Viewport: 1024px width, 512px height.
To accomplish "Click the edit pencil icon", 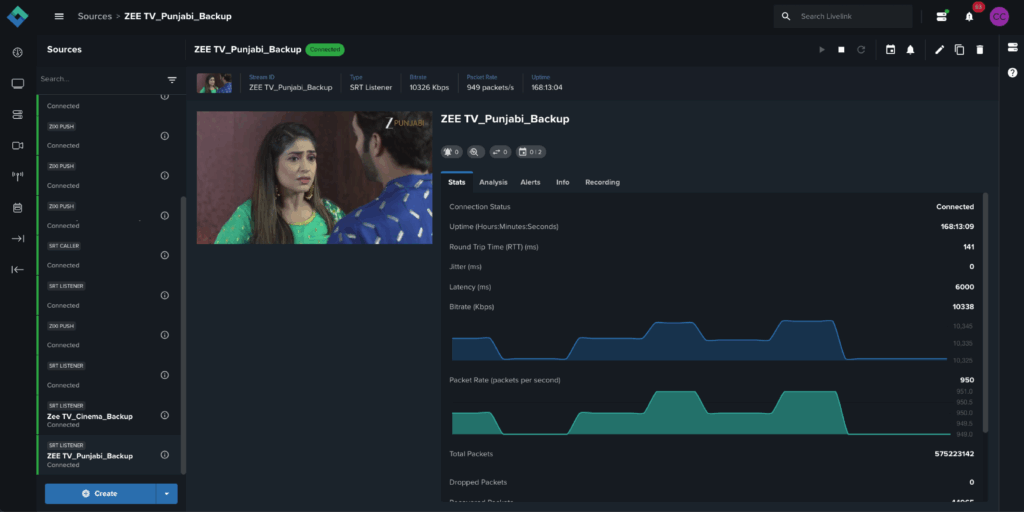I will (939, 49).
